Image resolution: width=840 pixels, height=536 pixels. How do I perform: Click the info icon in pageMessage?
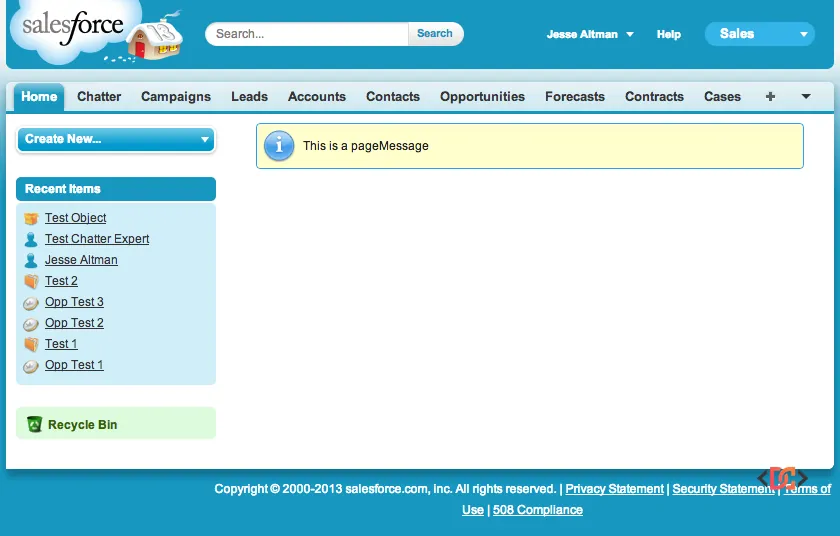click(279, 146)
